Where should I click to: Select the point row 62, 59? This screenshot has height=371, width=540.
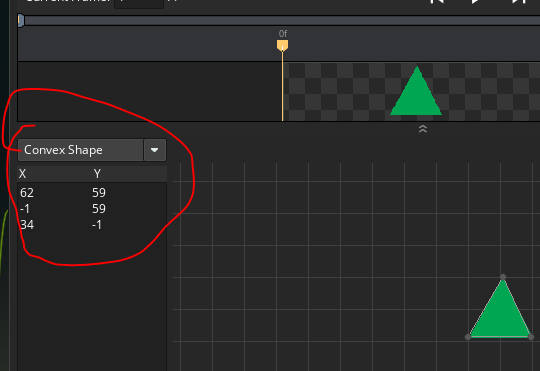pos(92,193)
